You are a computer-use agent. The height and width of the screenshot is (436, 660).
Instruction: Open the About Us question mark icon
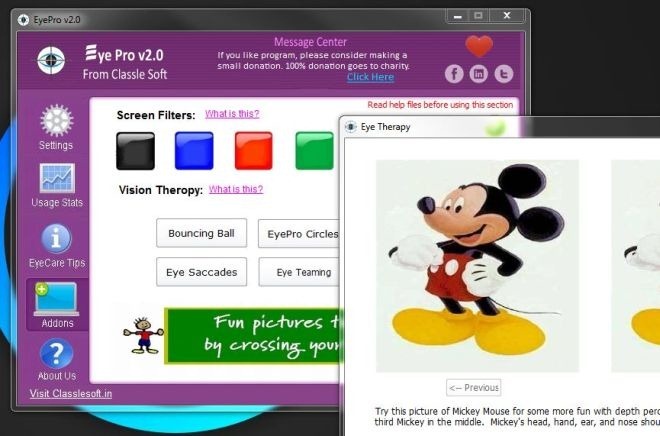pos(56,354)
